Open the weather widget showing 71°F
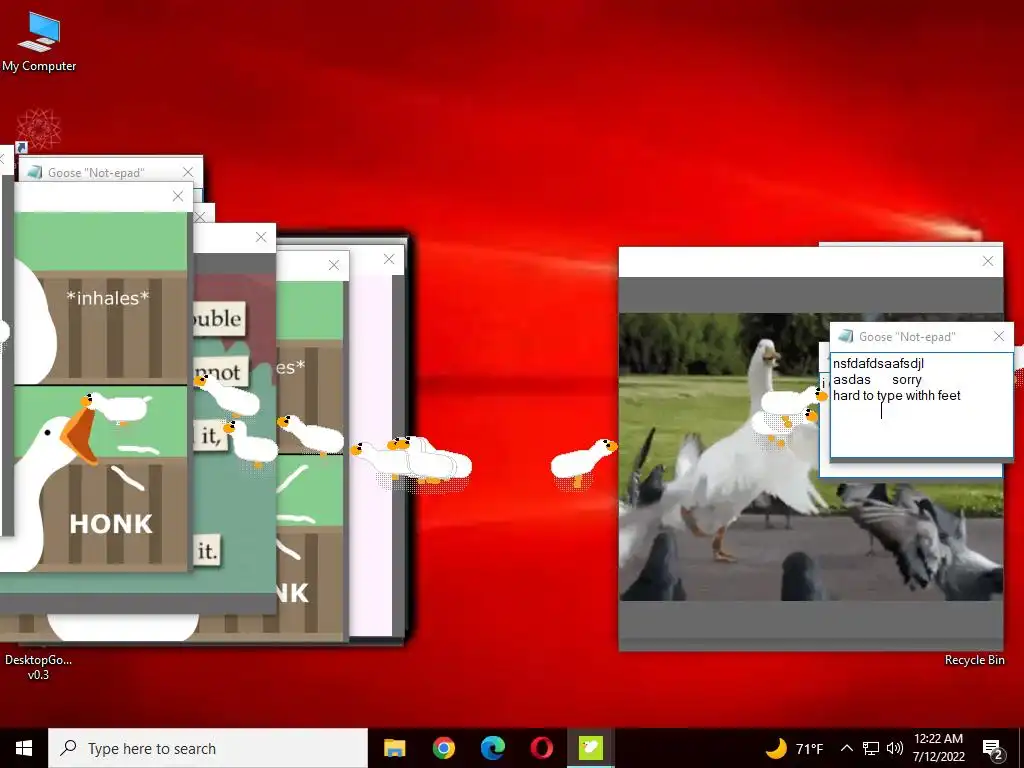 [x=795, y=748]
